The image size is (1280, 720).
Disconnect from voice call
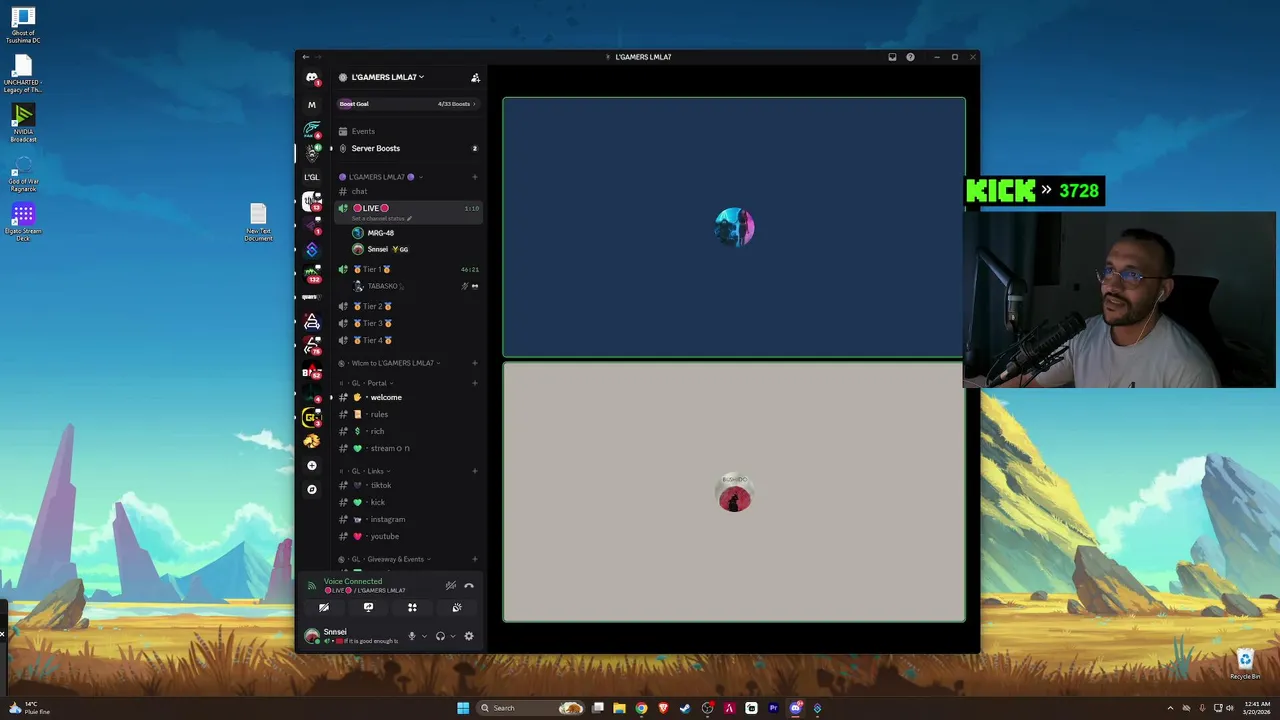point(469,586)
